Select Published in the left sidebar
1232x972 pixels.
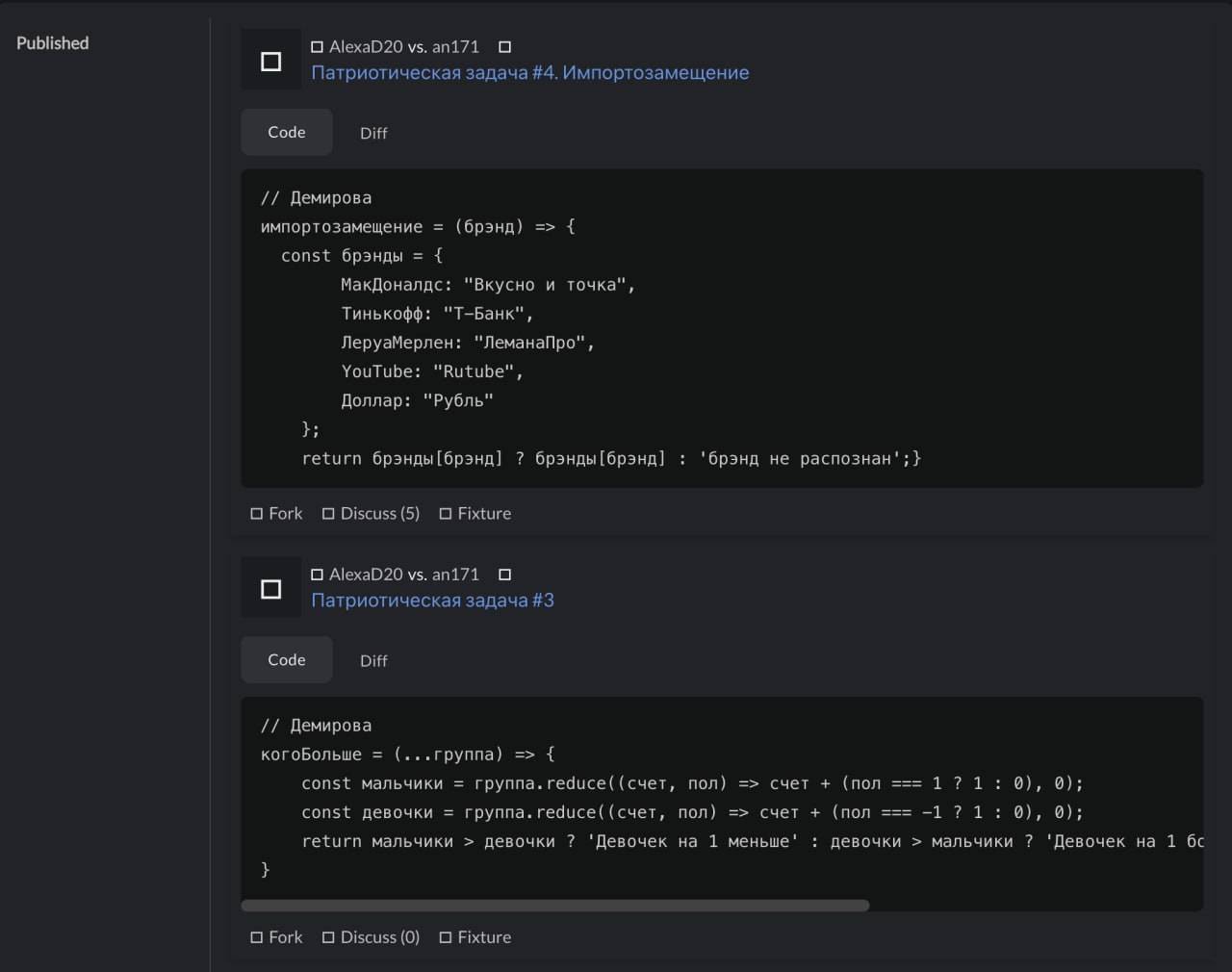click(52, 42)
